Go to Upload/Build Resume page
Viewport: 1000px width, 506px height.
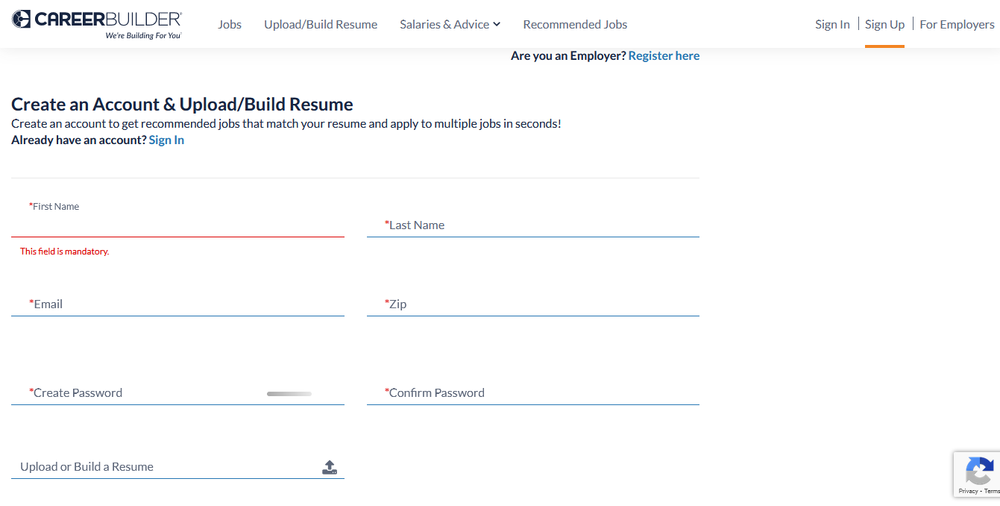point(321,24)
